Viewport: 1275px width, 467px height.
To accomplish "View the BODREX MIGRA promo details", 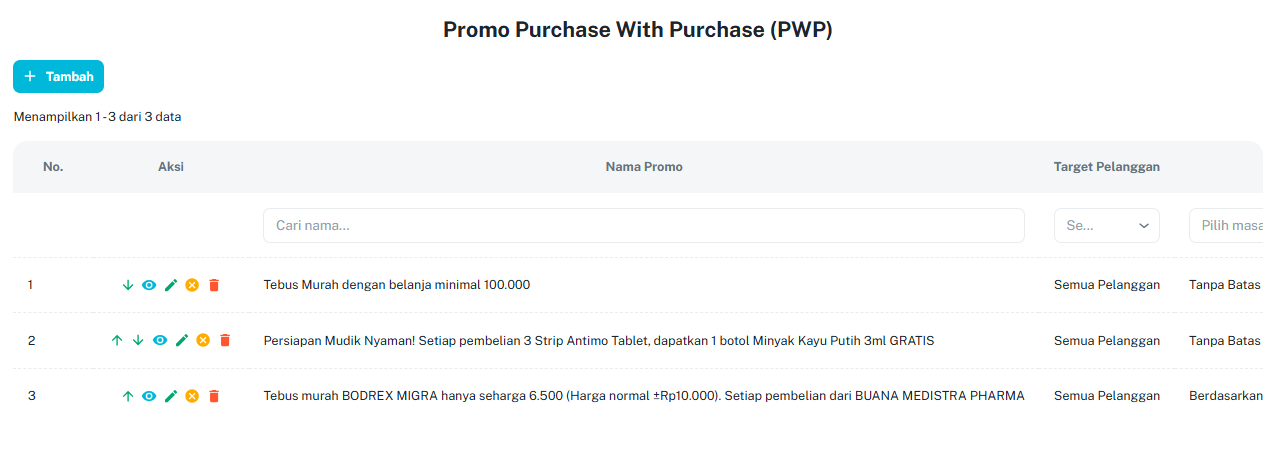I will coord(149,396).
